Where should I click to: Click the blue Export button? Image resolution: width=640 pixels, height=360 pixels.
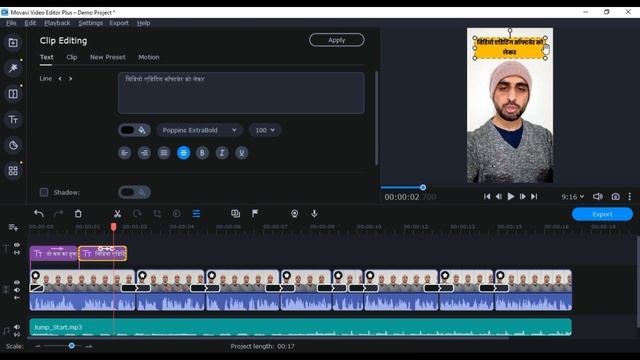[x=602, y=214]
